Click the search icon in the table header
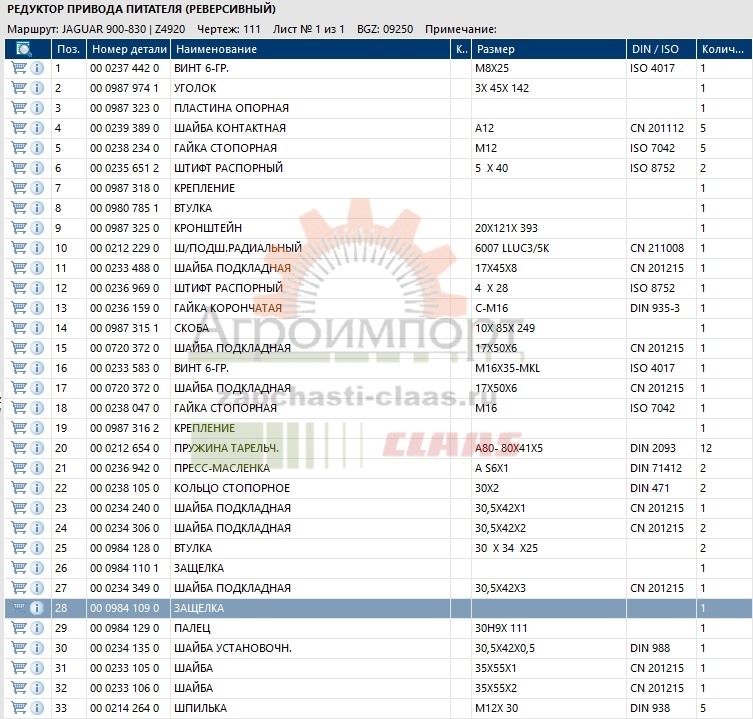 pyautogui.click(x=23, y=49)
